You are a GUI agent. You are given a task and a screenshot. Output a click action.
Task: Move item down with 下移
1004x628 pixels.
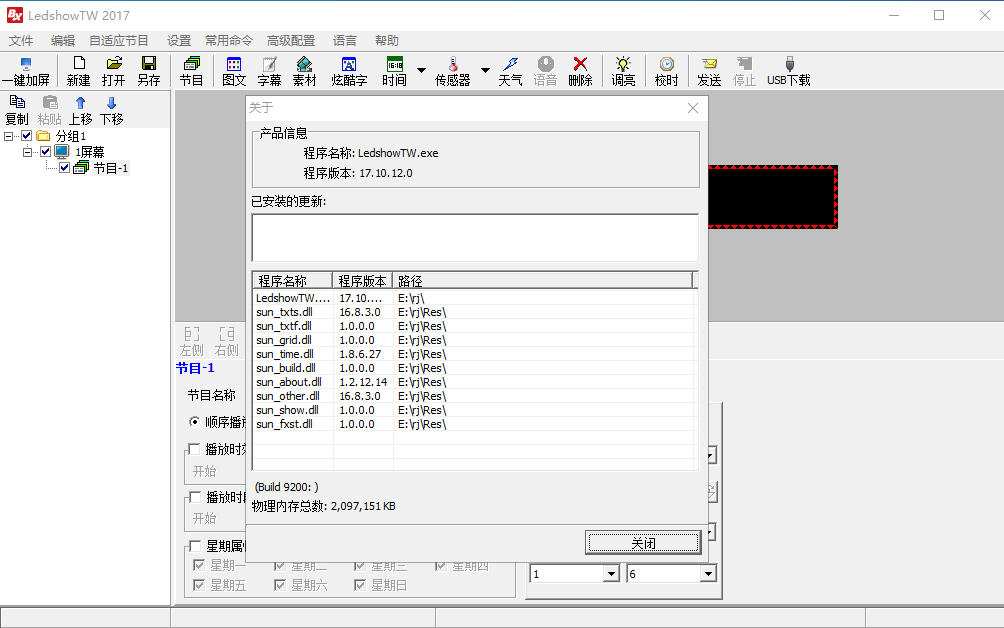[111, 110]
